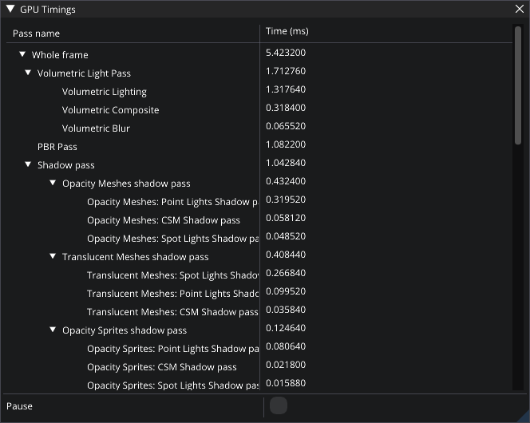This screenshot has width=530, height=423.
Task: Click the 1.042840 shadow pass time
Action: click(x=286, y=163)
